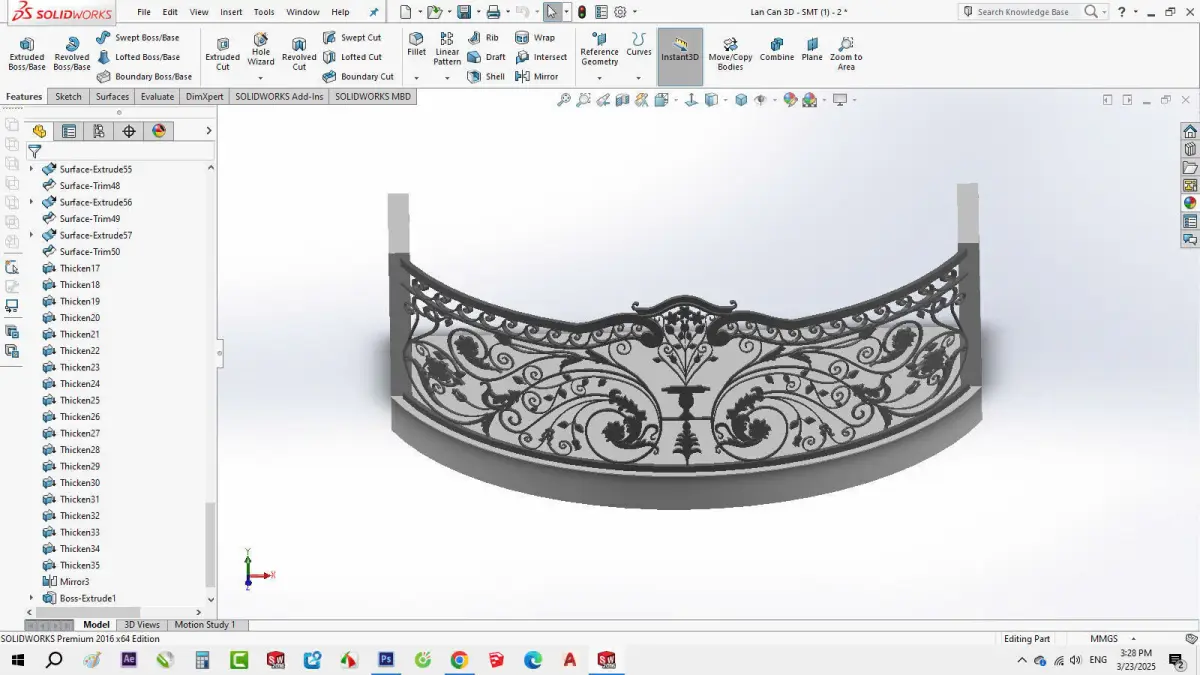This screenshot has width=1200, height=675.
Task: Select Mirror3 in the feature tree
Action: (74, 582)
